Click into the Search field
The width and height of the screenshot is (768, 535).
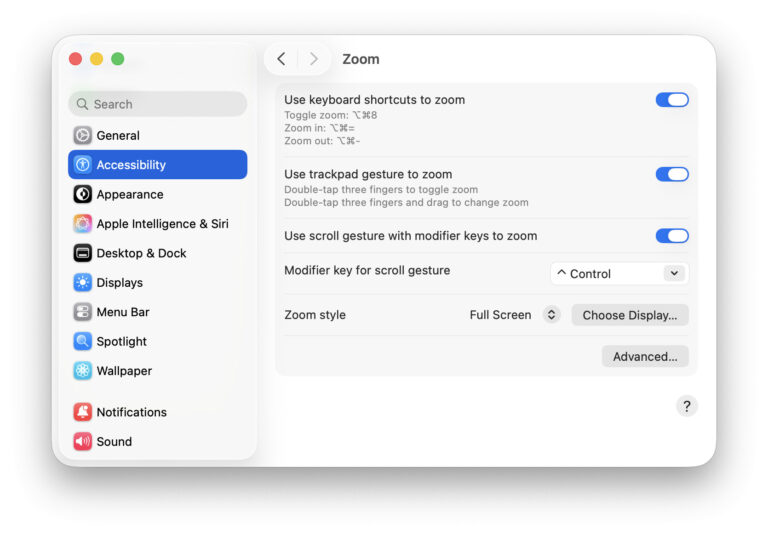(x=158, y=104)
